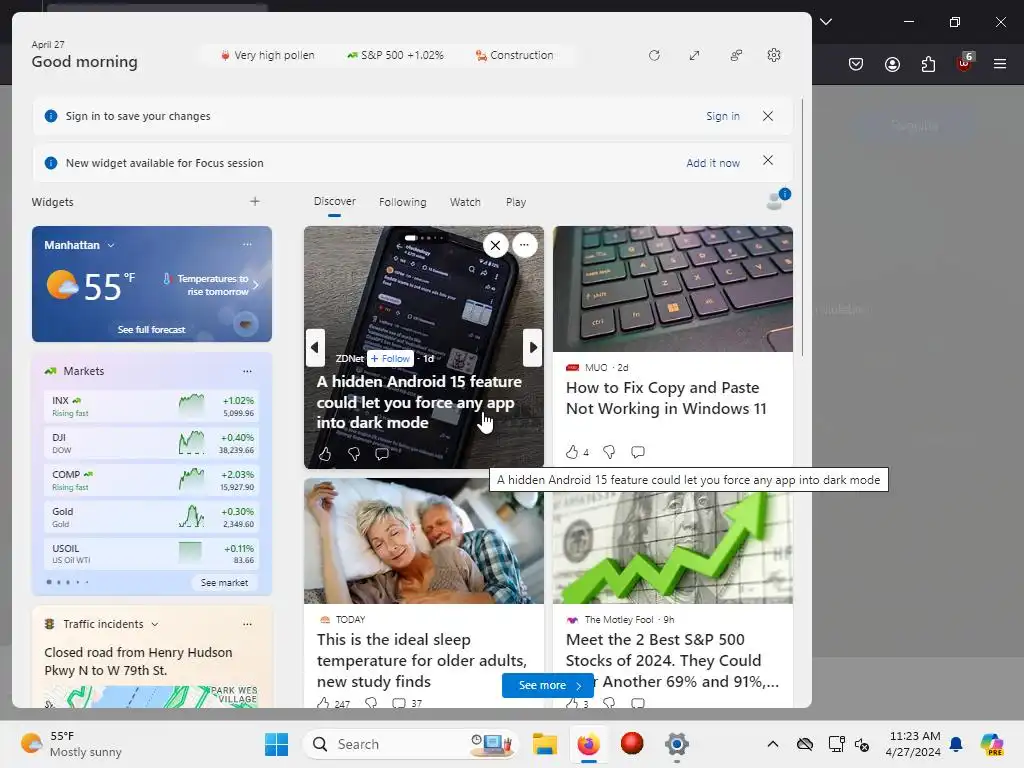The width and height of the screenshot is (1024, 768).
Task: Switch to the Following tab
Action: pyautogui.click(x=402, y=202)
